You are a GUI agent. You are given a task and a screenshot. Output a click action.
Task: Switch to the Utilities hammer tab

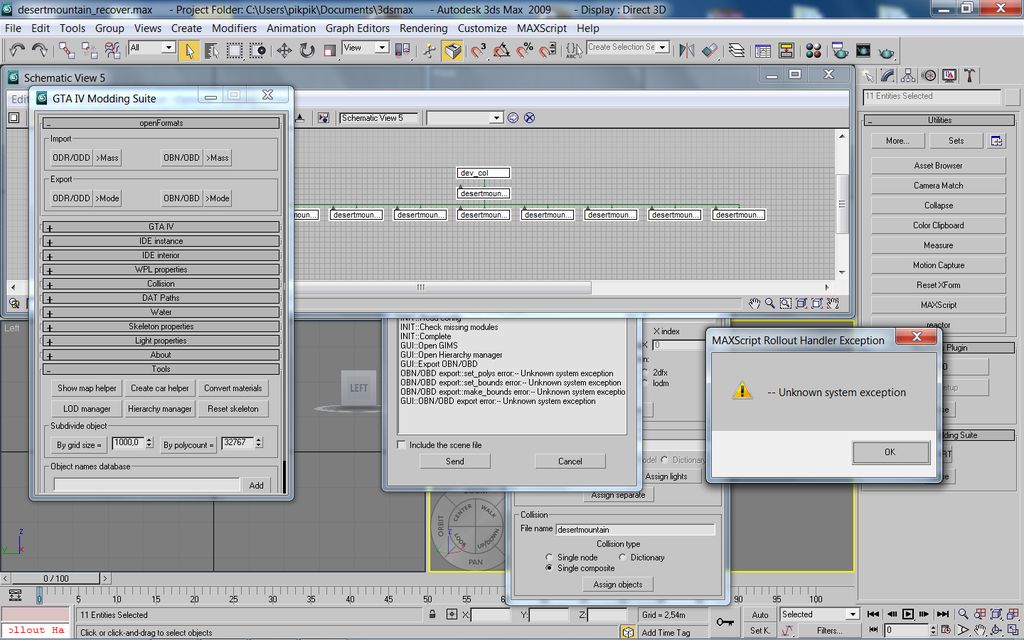click(x=970, y=76)
